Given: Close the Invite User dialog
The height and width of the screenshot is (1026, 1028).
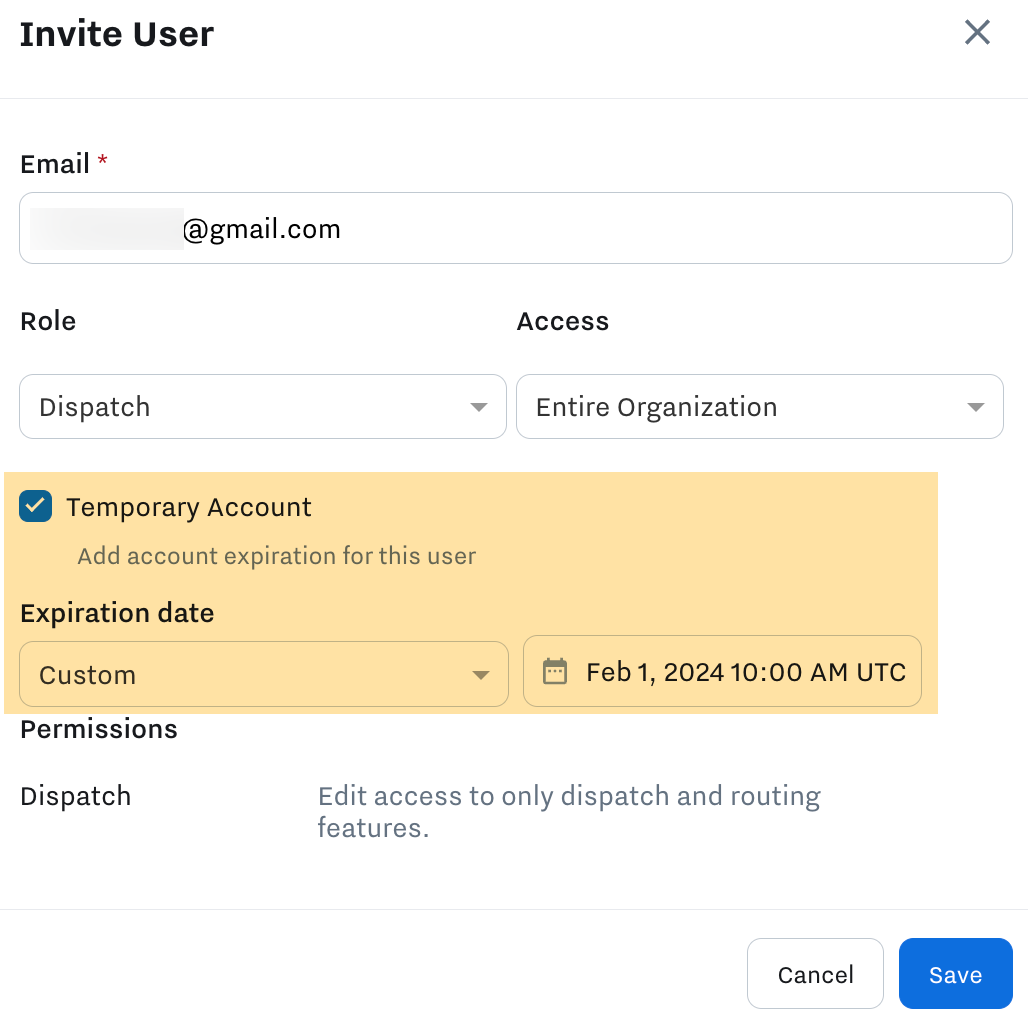Looking at the screenshot, I should 976,33.
